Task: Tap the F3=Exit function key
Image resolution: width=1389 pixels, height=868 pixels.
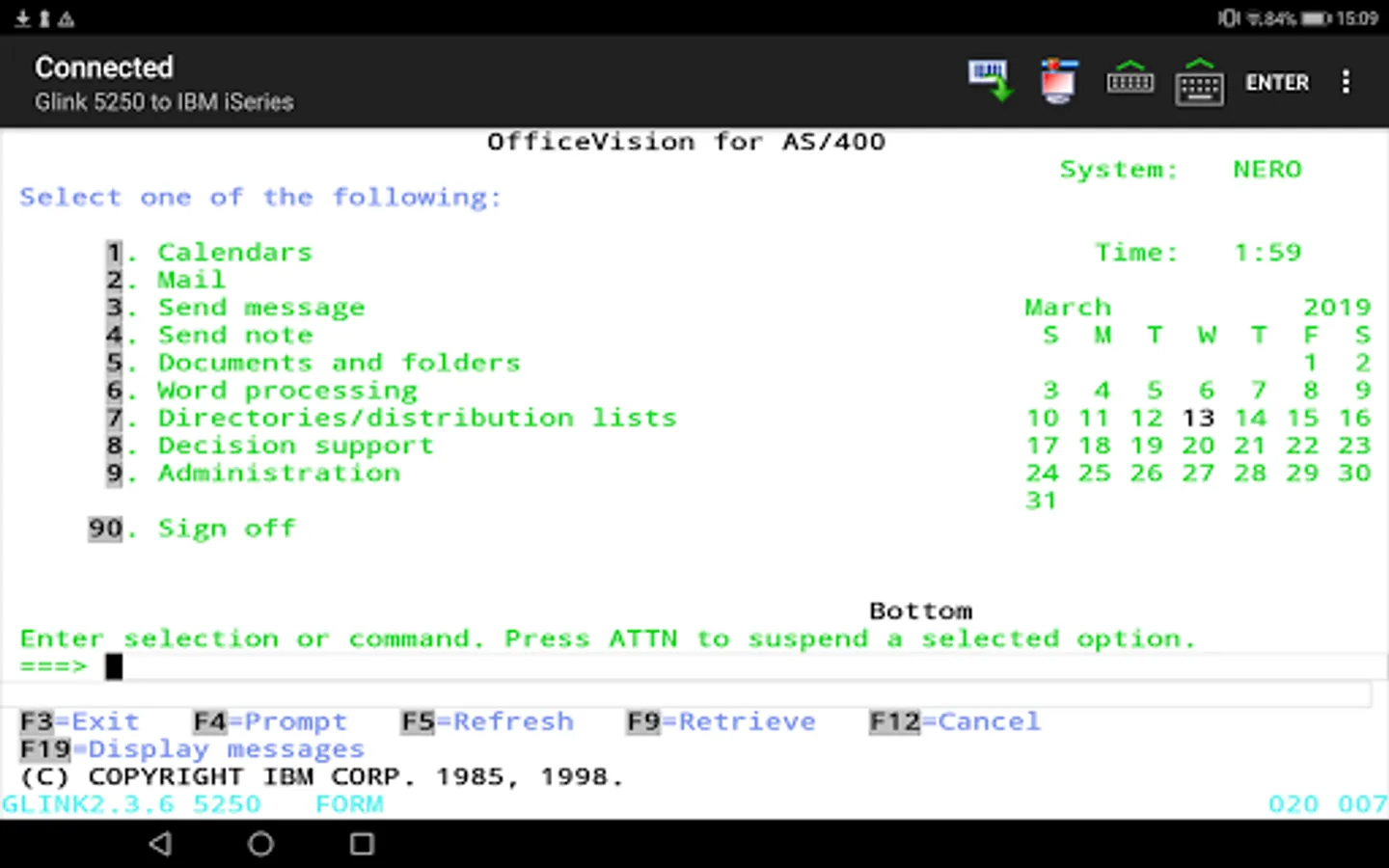Action: (x=80, y=722)
